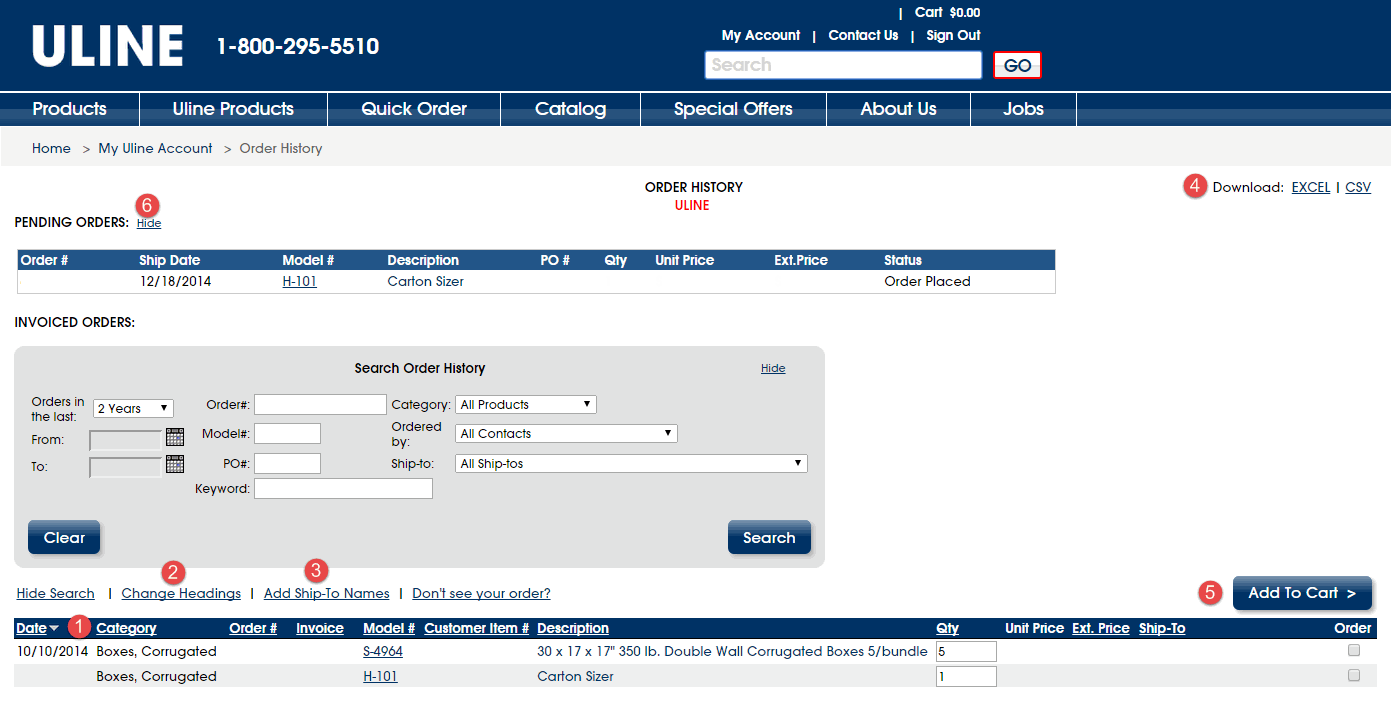Open the From date calendar picker
The height and width of the screenshot is (710, 1391).
coord(174,437)
